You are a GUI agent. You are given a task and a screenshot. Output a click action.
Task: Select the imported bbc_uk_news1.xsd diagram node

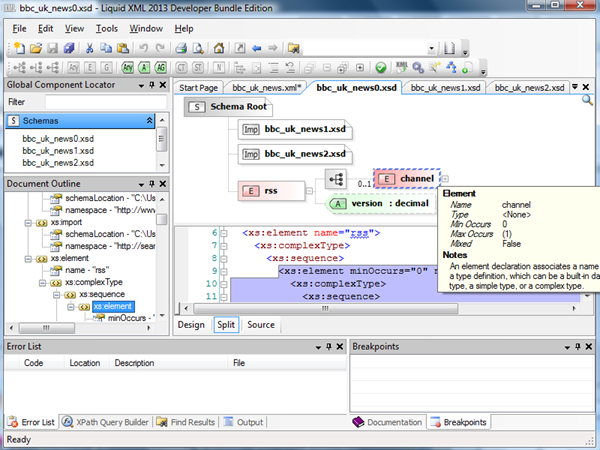click(295, 130)
